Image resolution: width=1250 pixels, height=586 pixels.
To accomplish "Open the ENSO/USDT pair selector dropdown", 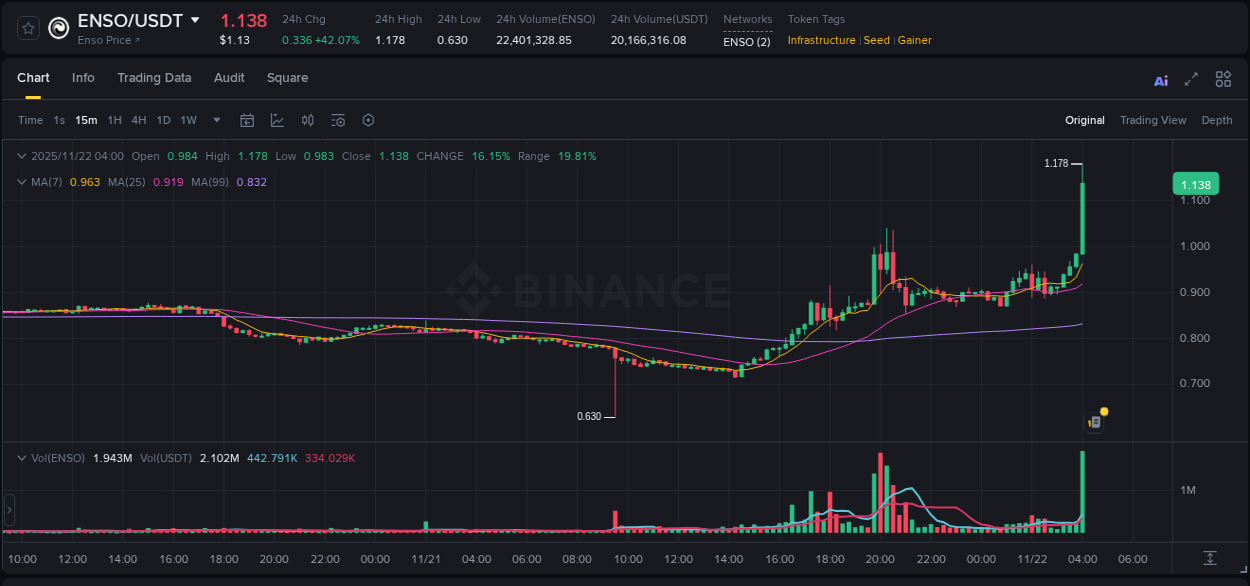I will click(x=193, y=19).
